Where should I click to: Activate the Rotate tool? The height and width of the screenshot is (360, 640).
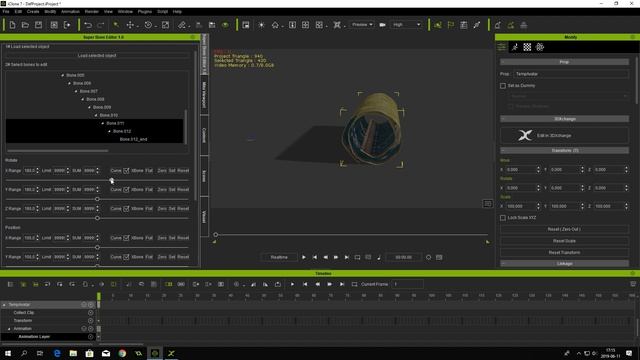[x=148, y=25]
